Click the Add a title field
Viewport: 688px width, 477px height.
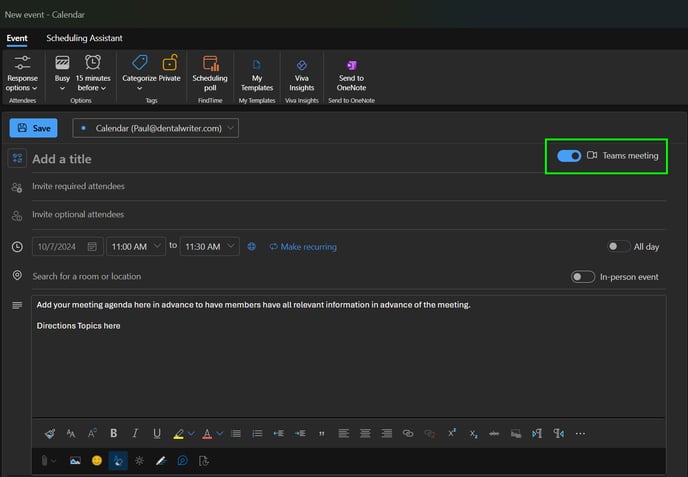coord(285,159)
